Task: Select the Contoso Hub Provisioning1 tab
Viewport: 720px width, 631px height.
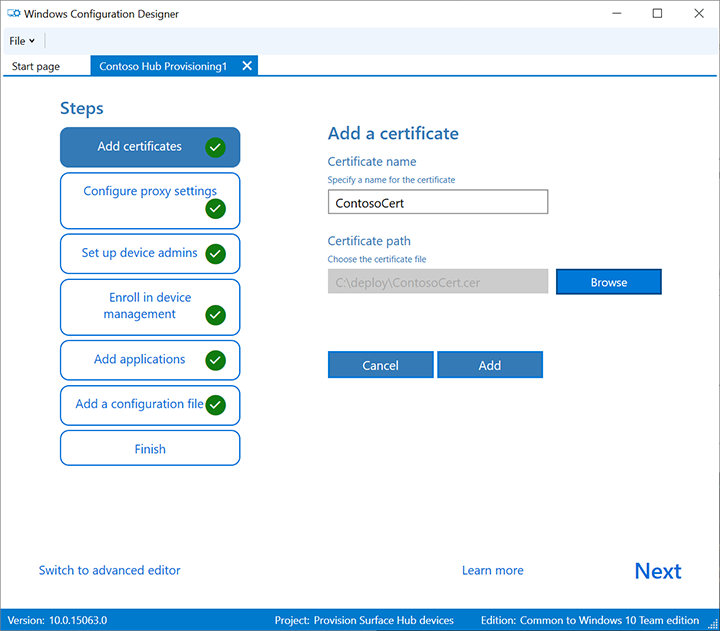Action: [x=163, y=66]
